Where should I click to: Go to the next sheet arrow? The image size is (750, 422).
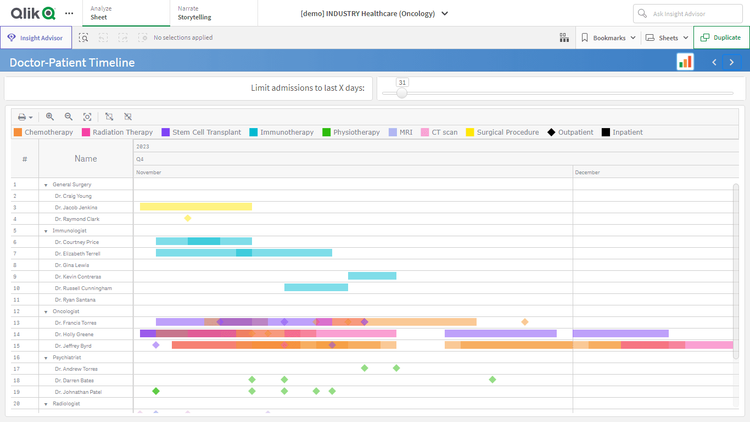pyautogui.click(x=735, y=62)
